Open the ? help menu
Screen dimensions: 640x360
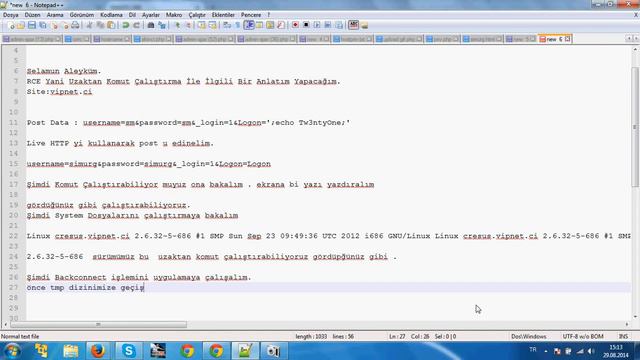click(x=269, y=15)
